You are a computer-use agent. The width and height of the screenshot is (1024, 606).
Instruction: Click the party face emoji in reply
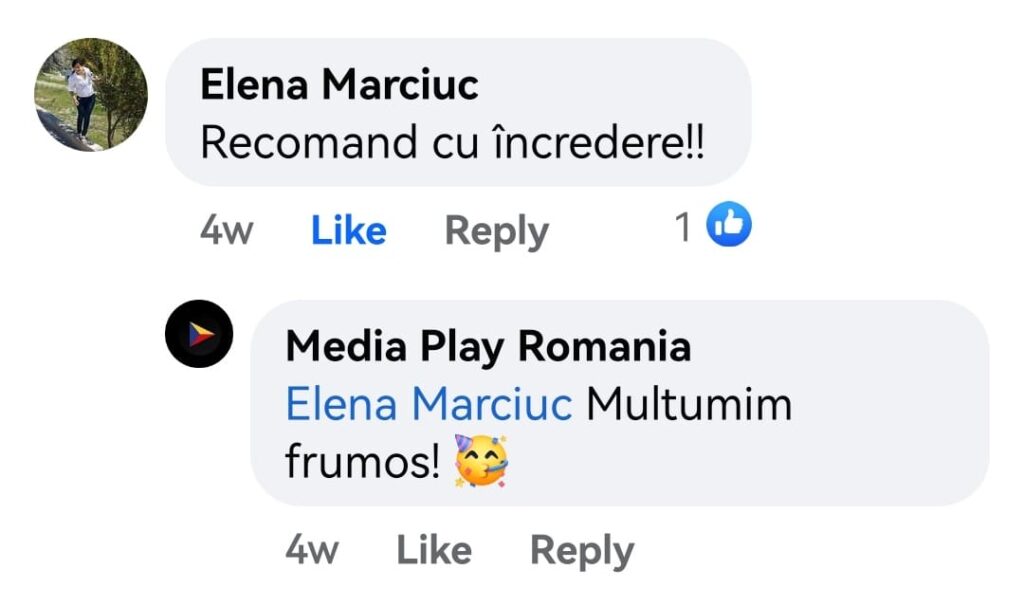pos(481,460)
